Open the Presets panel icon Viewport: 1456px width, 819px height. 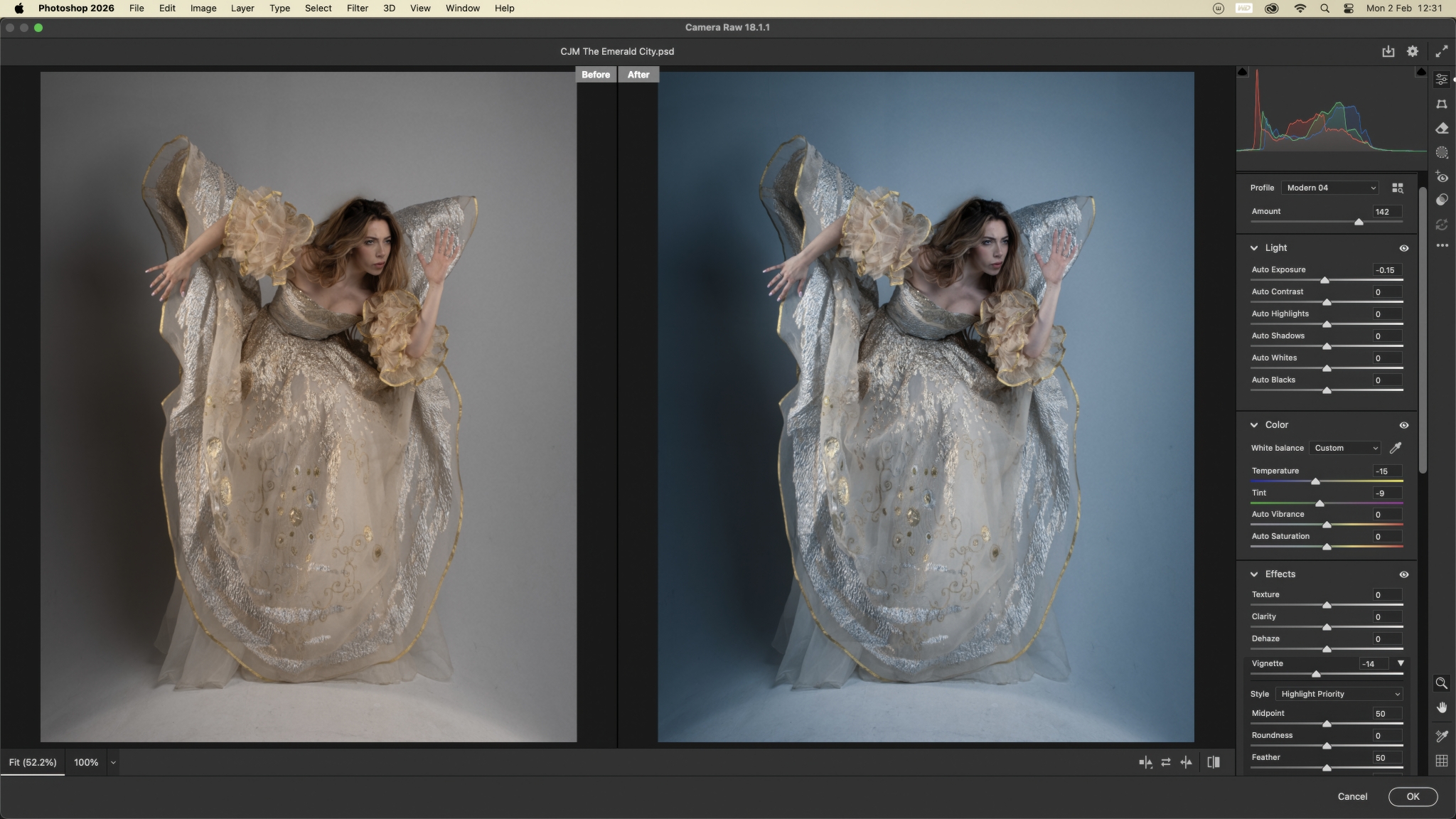click(1442, 200)
